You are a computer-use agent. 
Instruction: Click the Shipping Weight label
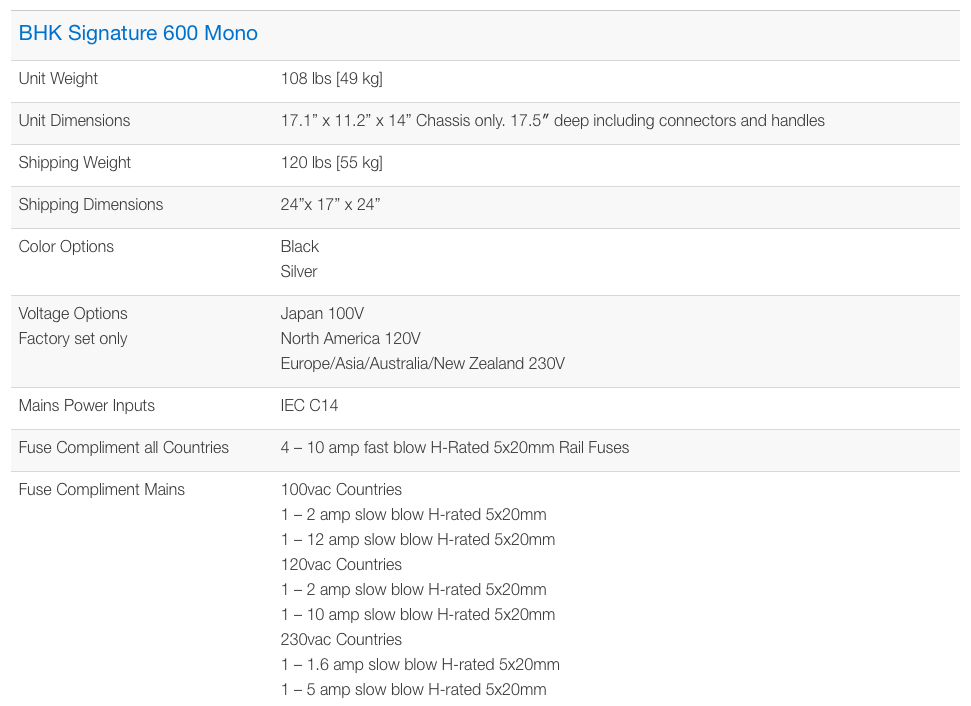click(74, 163)
